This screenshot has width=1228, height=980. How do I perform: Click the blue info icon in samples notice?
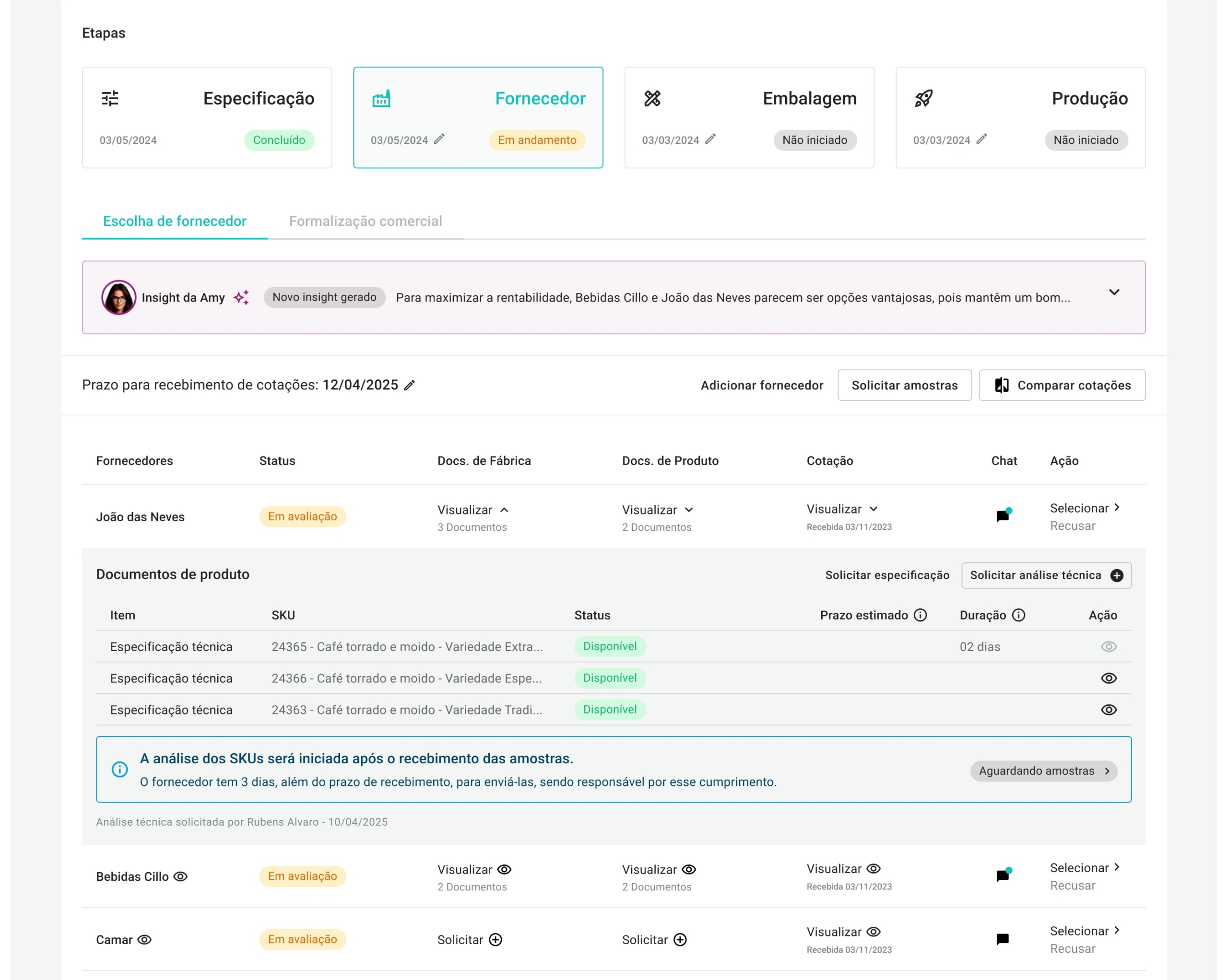pyautogui.click(x=119, y=770)
